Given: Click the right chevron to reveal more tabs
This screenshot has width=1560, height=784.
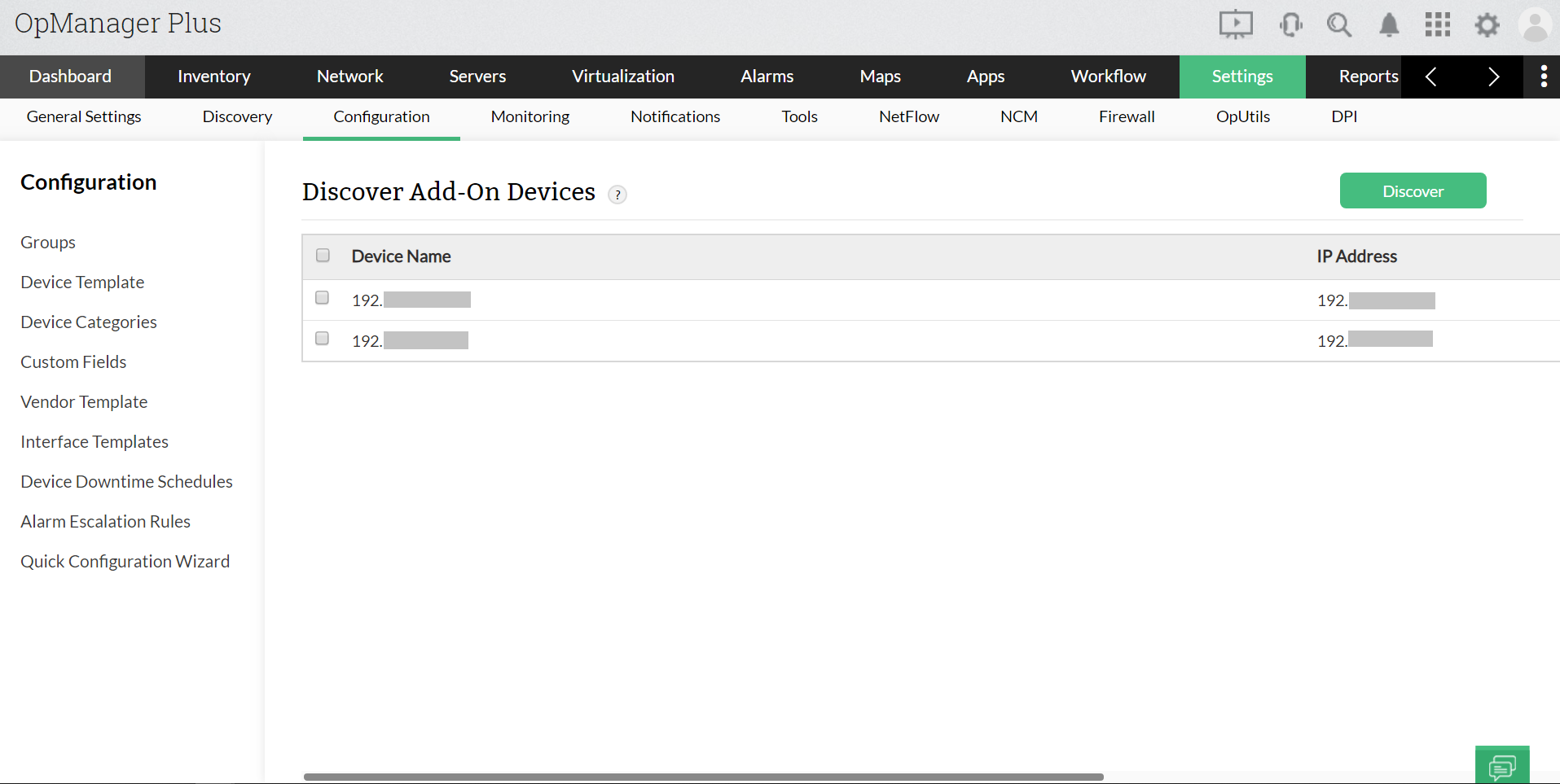Looking at the screenshot, I should pyautogui.click(x=1492, y=77).
